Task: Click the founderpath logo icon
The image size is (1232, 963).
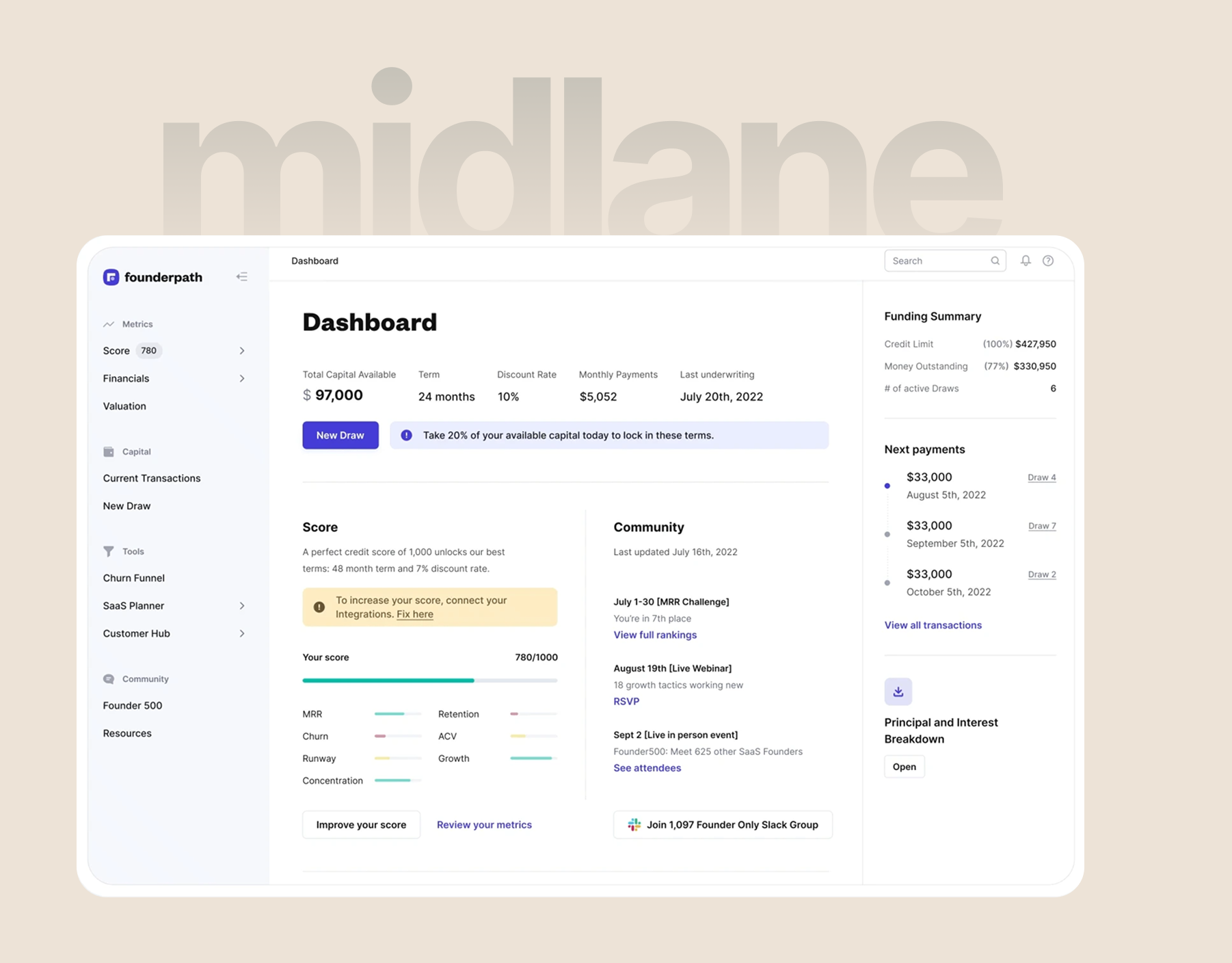Action: point(111,277)
